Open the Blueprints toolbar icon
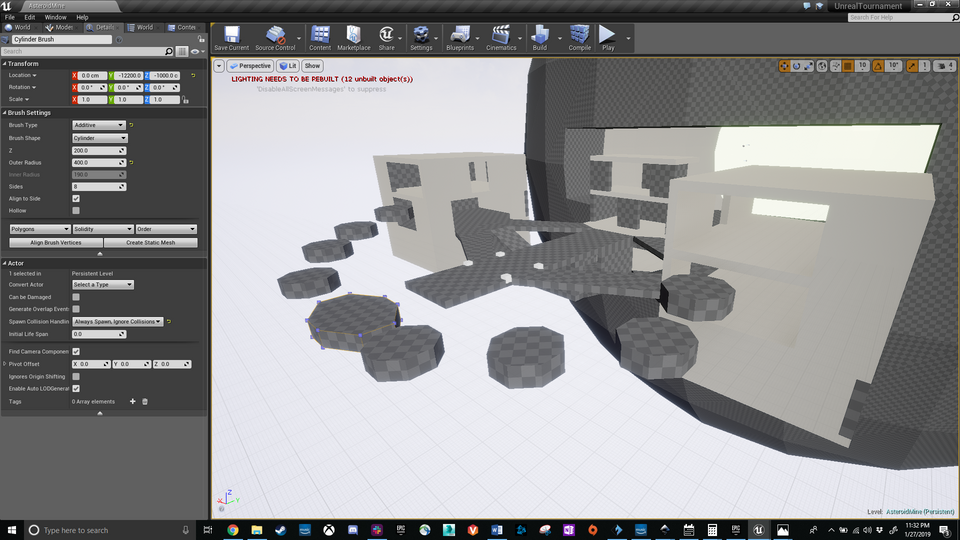 460,38
